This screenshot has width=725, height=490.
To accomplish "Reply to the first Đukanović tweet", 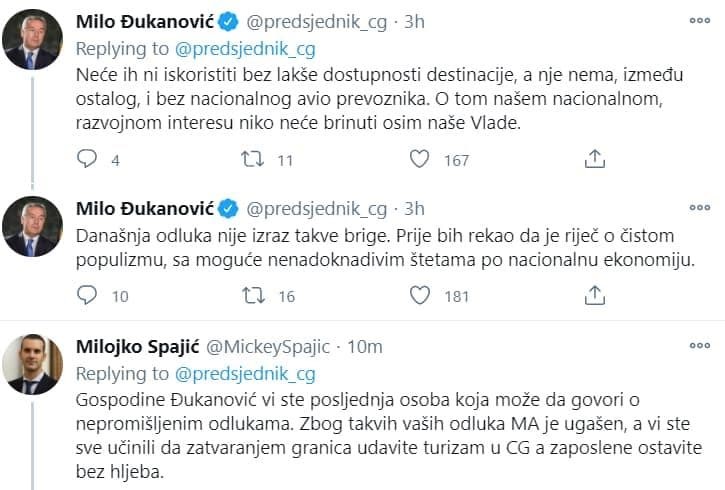I will pyautogui.click(x=88, y=159).
